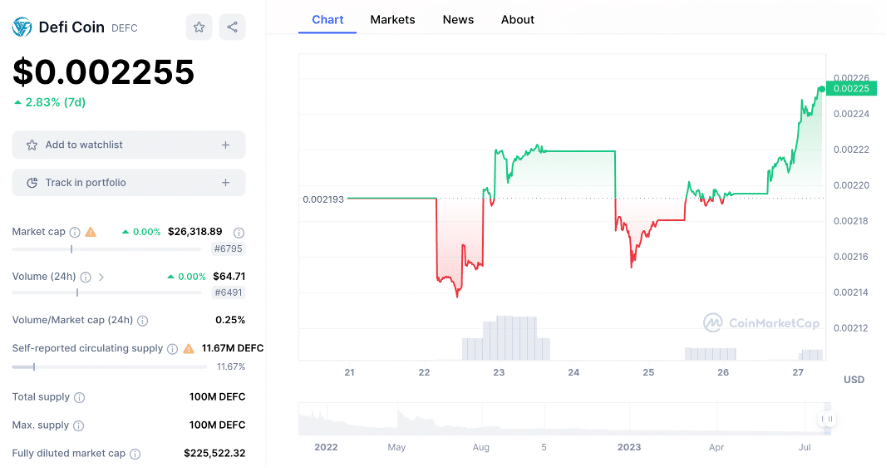This screenshot has height=468, width=887.
Task: Open the News tab
Action: [458, 19]
